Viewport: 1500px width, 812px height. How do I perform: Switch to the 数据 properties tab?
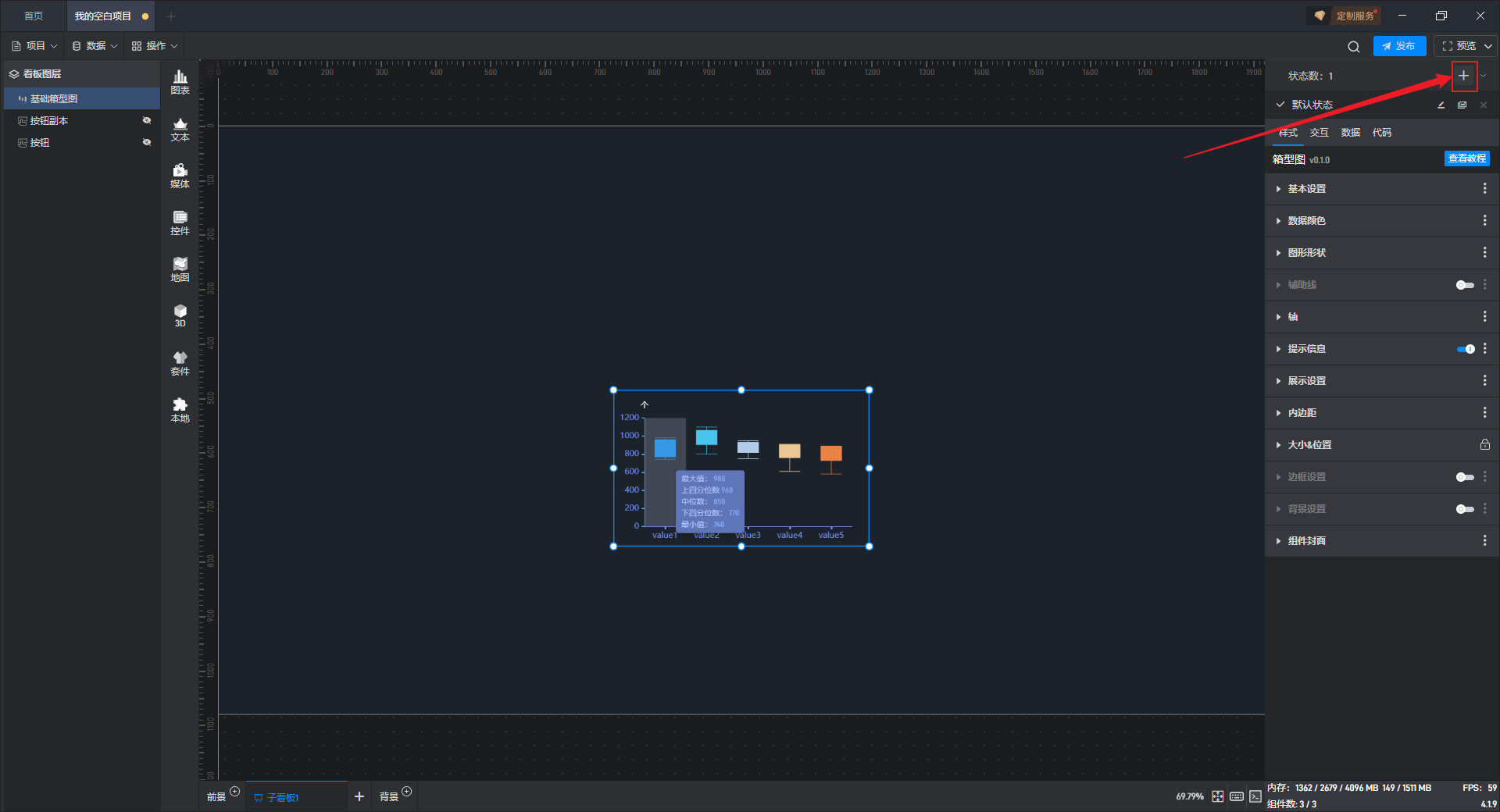[1350, 133]
